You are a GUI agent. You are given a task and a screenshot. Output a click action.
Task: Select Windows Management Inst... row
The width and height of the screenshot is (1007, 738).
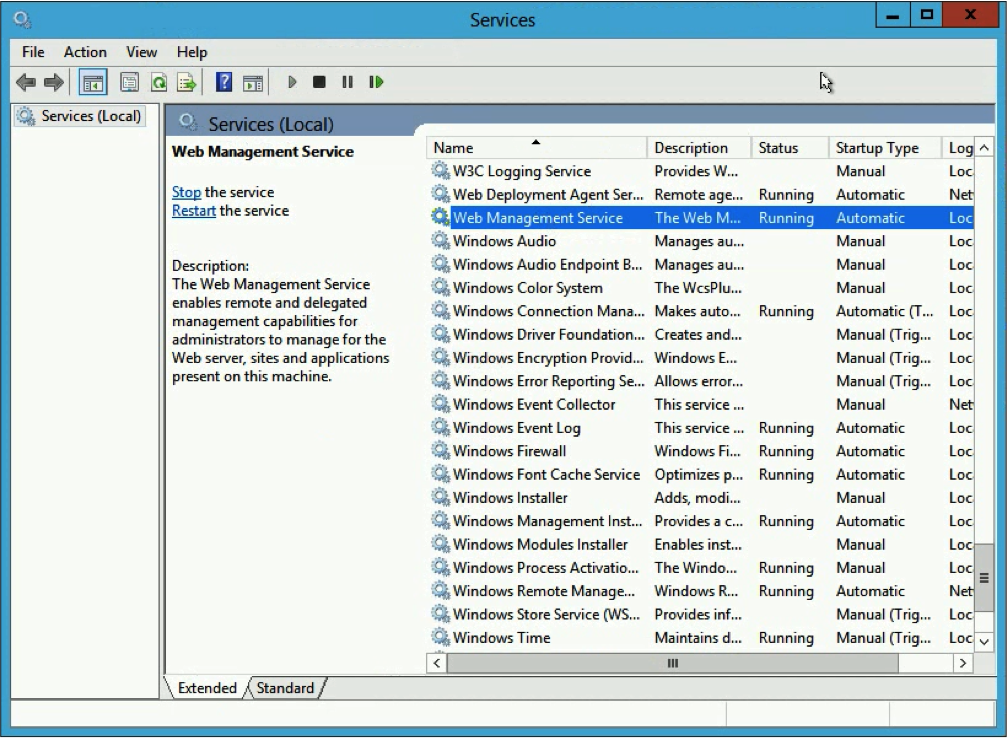[x=701, y=521]
